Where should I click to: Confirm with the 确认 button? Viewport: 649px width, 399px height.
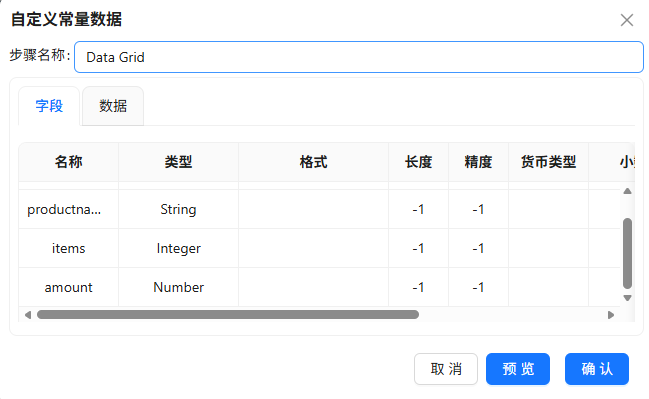point(597,369)
